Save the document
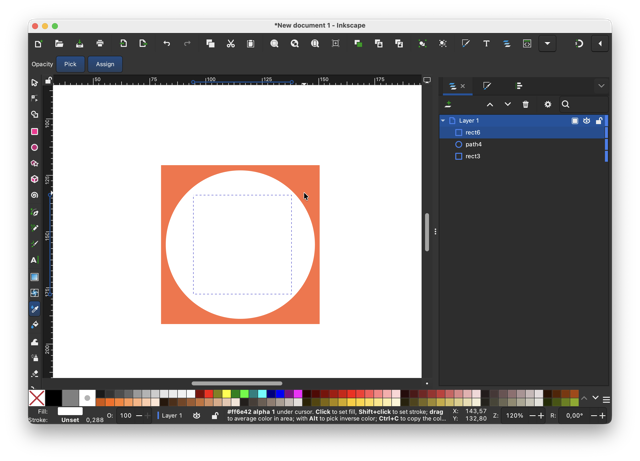Image resolution: width=640 pixels, height=461 pixels. (80, 44)
